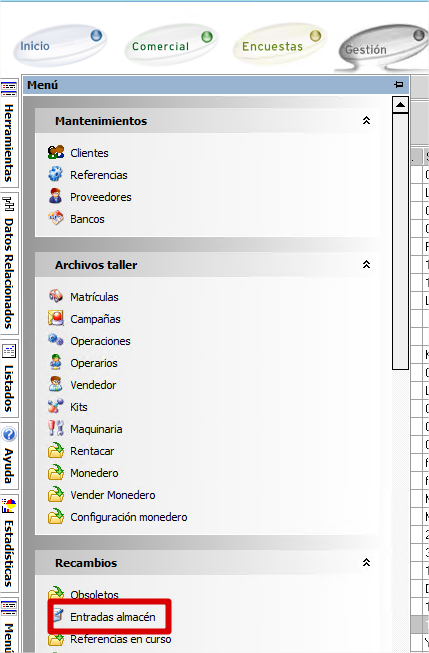
Task: Select the Maquinaria tools icon
Action: point(56,428)
